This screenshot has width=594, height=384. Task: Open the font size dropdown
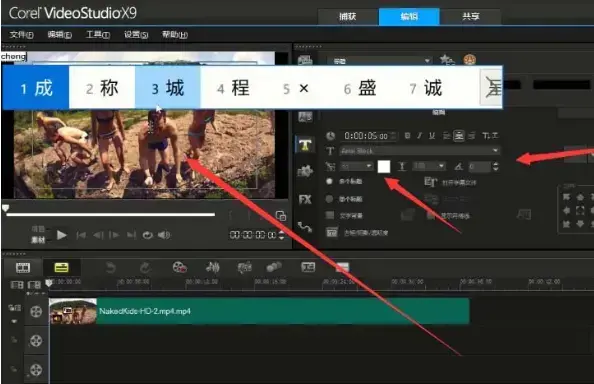[x=357, y=166]
